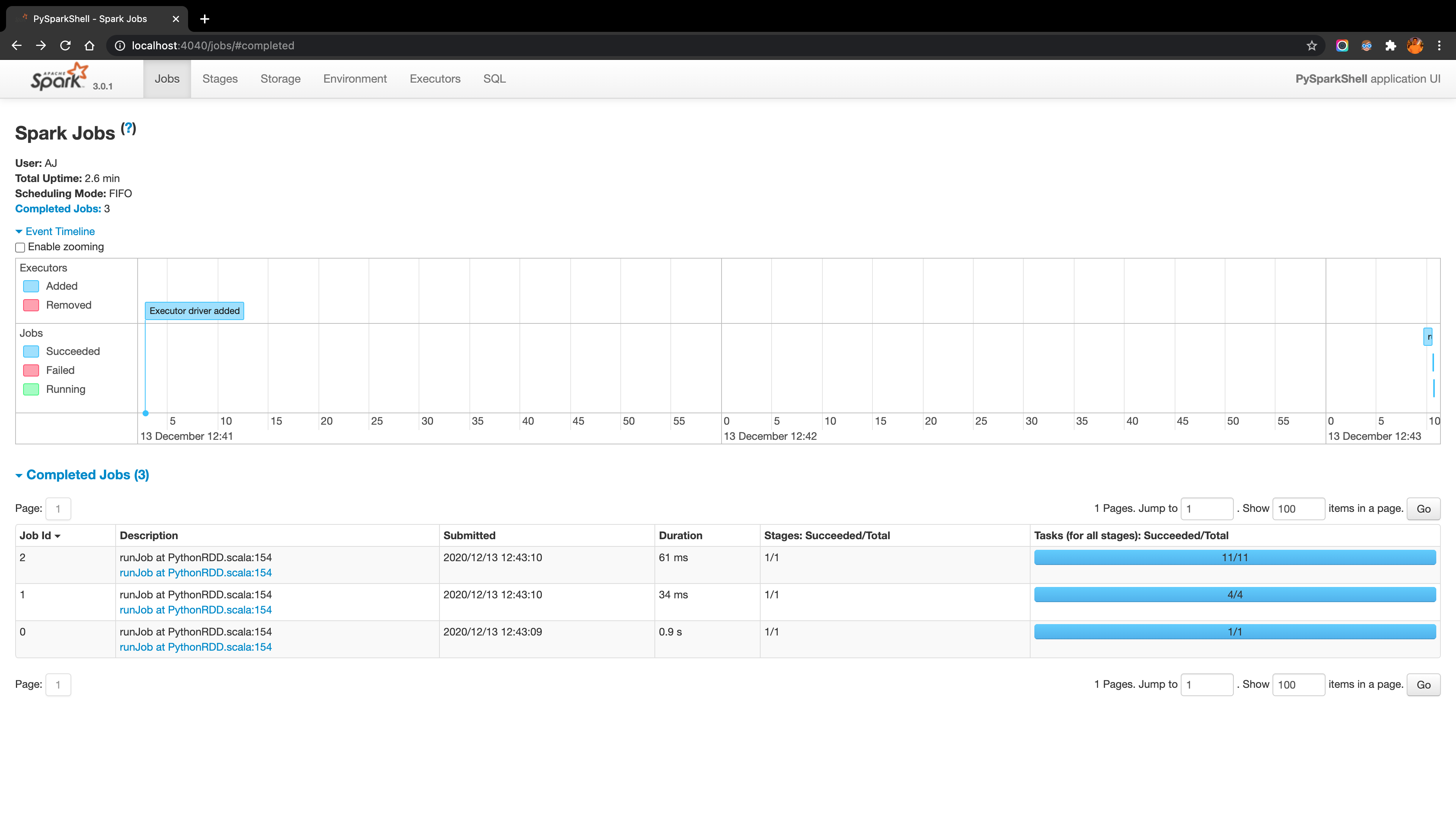Open the goggles extension icon
1456x819 pixels.
1366,45
